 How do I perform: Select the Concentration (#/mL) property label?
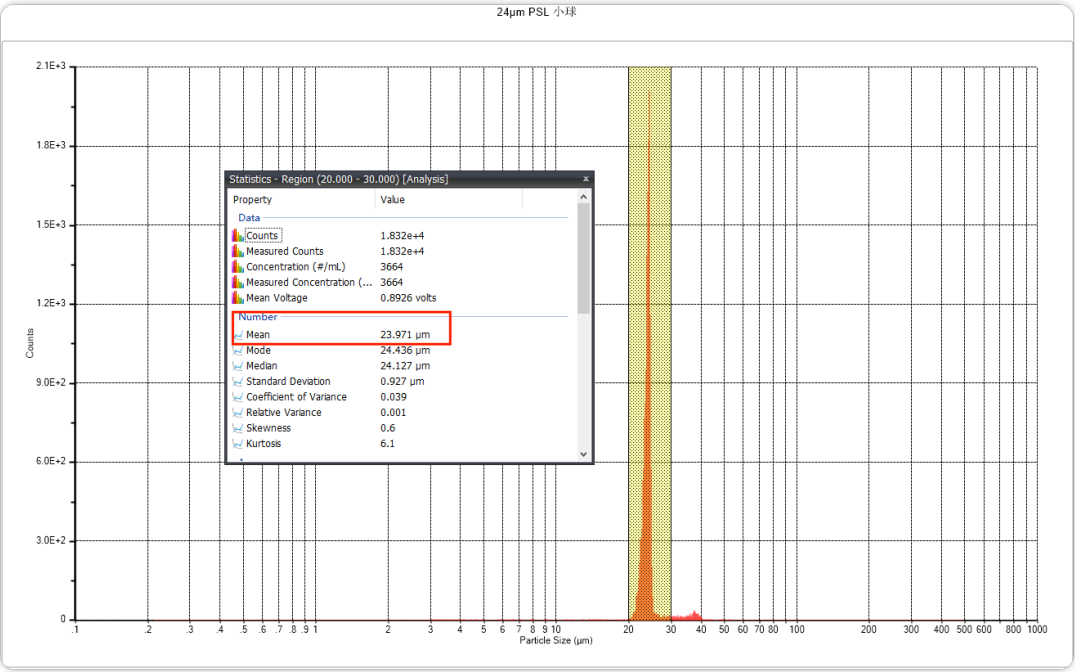pos(295,267)
